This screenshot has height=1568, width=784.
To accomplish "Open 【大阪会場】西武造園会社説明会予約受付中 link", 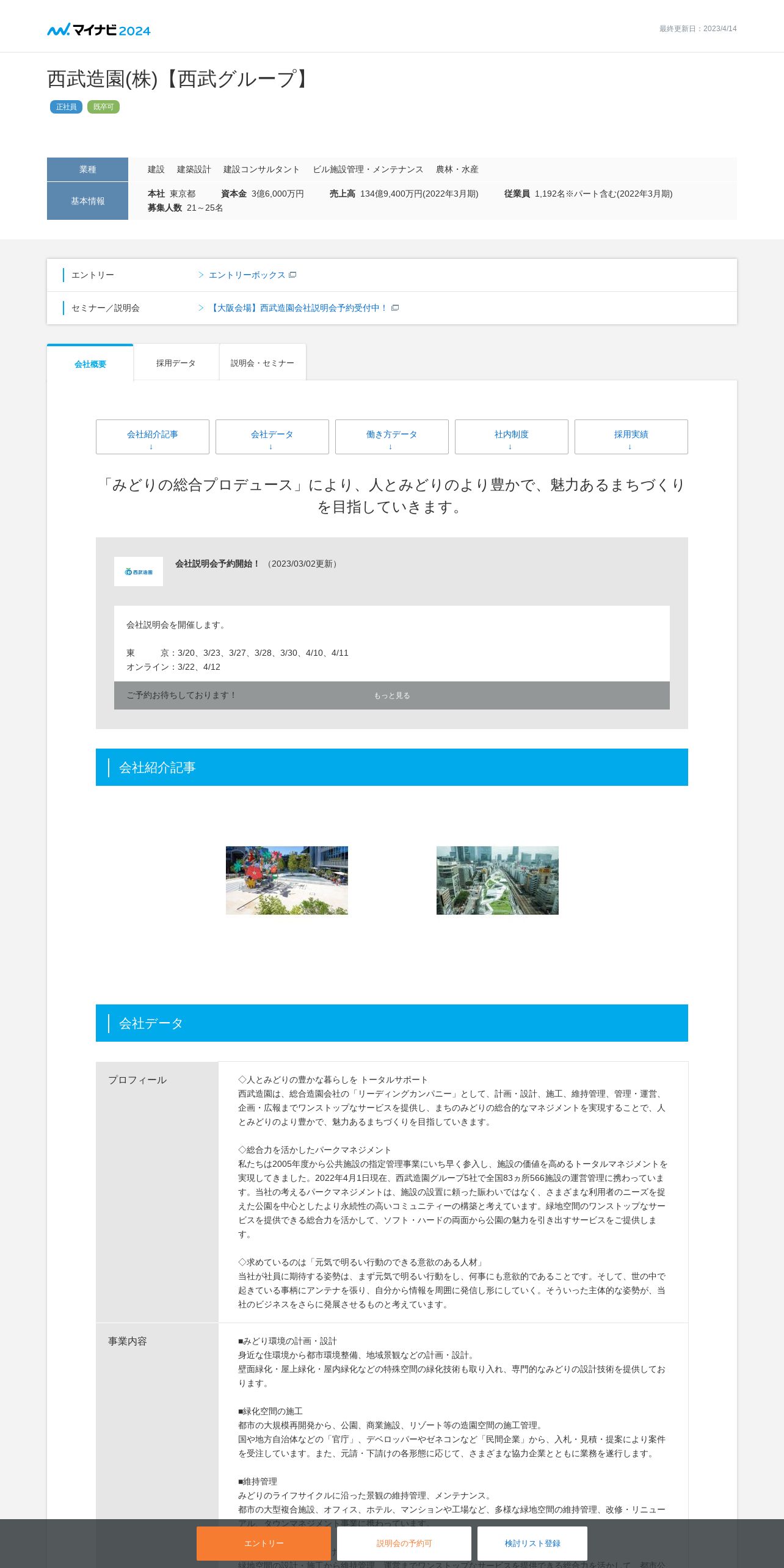I will 298,308.
